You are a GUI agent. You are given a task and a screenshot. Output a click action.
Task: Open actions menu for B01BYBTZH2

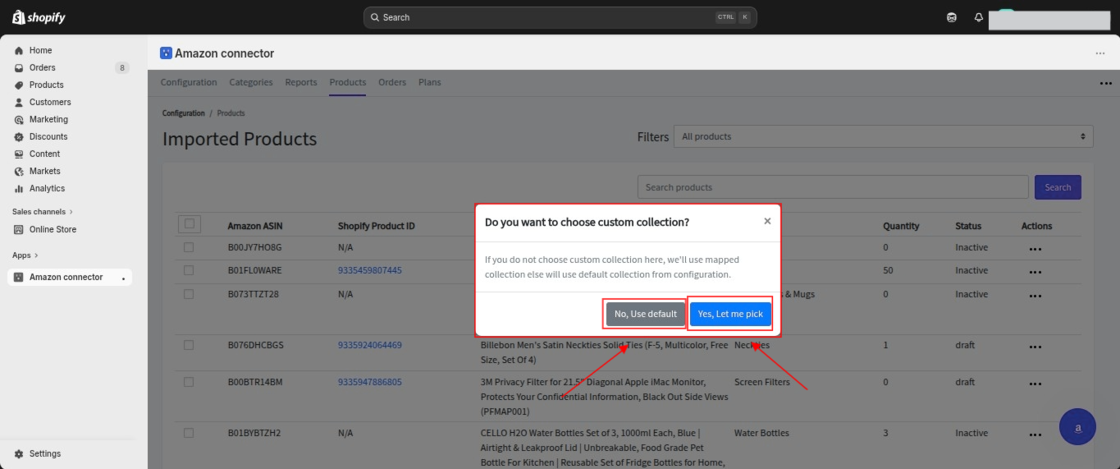pyautogui.click(x=1035, y=435)
